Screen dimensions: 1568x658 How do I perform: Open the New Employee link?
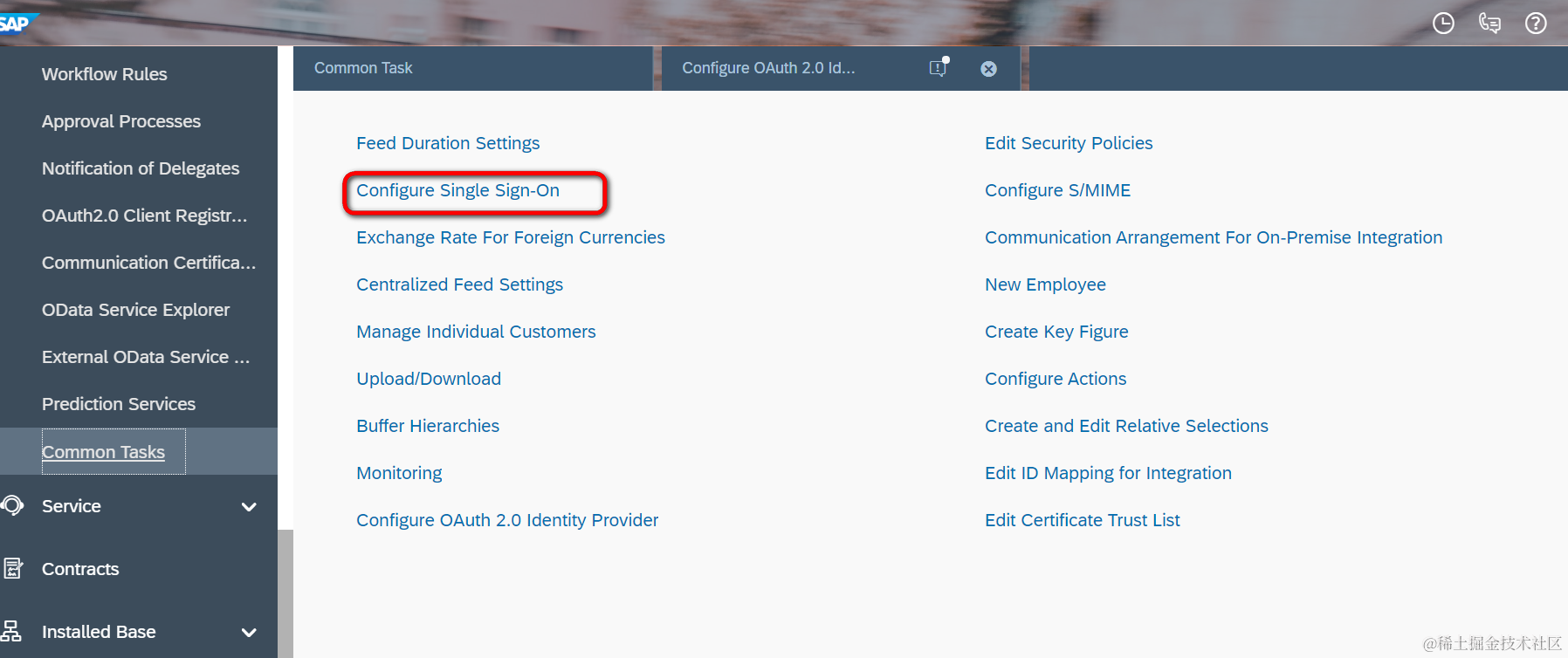(x=1045, y=284)
